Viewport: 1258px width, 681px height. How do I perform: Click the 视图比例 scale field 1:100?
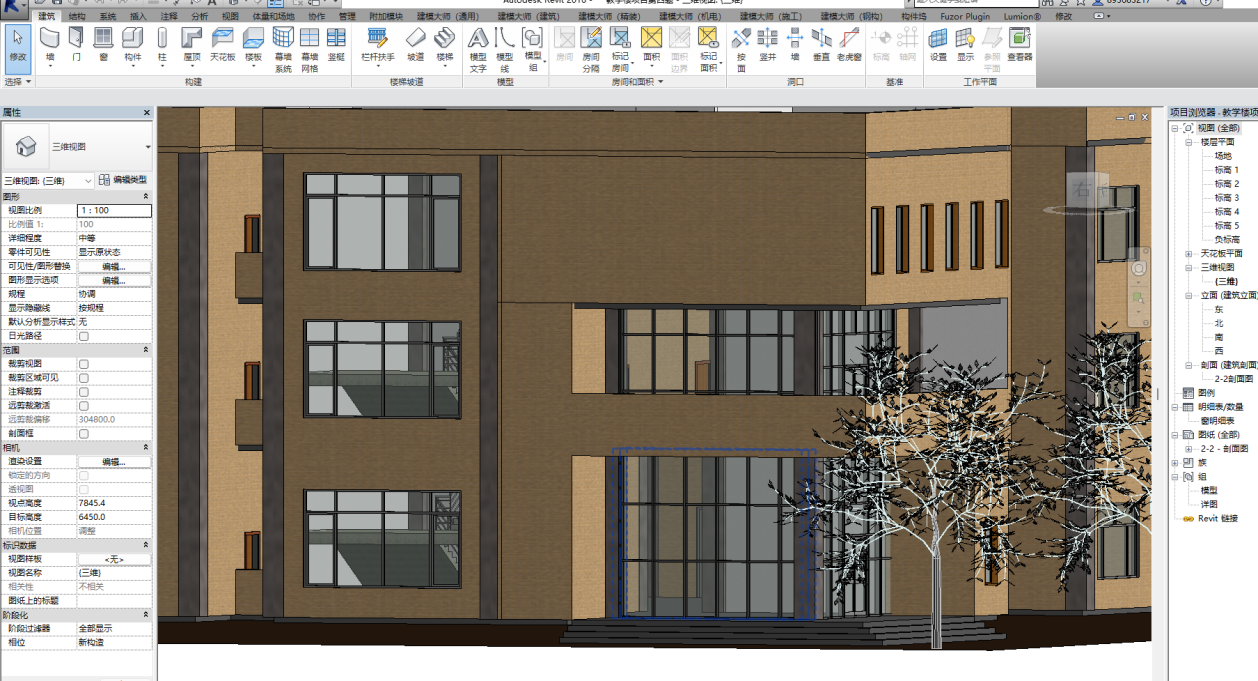[x=114, y=211]
